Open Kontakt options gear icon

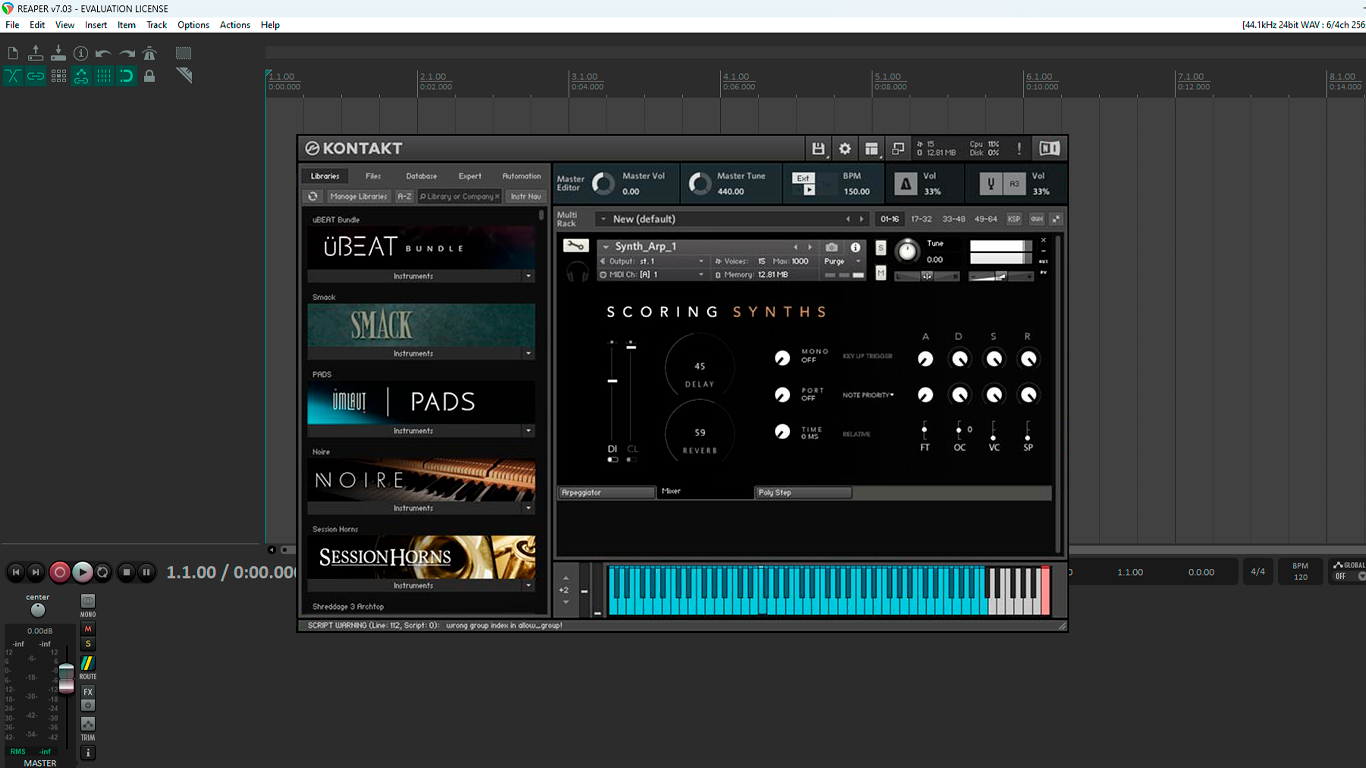845,148
